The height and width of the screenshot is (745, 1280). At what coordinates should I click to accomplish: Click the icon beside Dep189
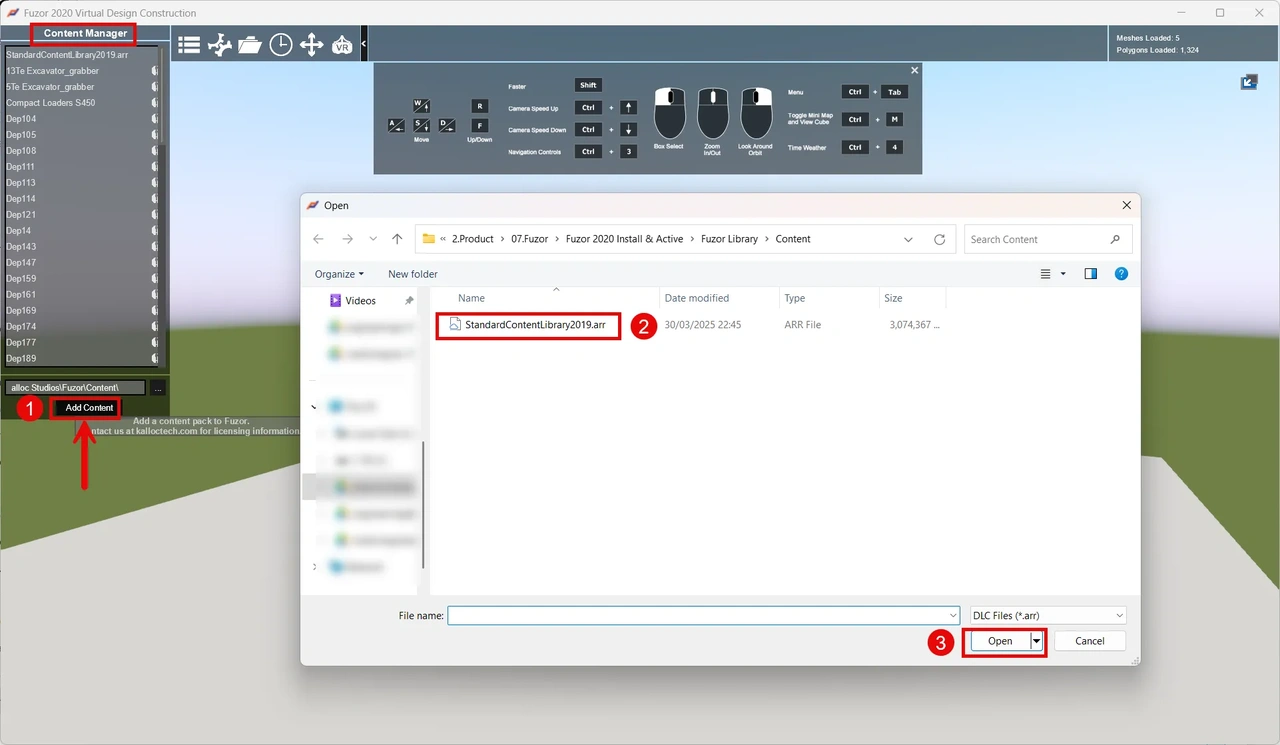tap(155, 359)
